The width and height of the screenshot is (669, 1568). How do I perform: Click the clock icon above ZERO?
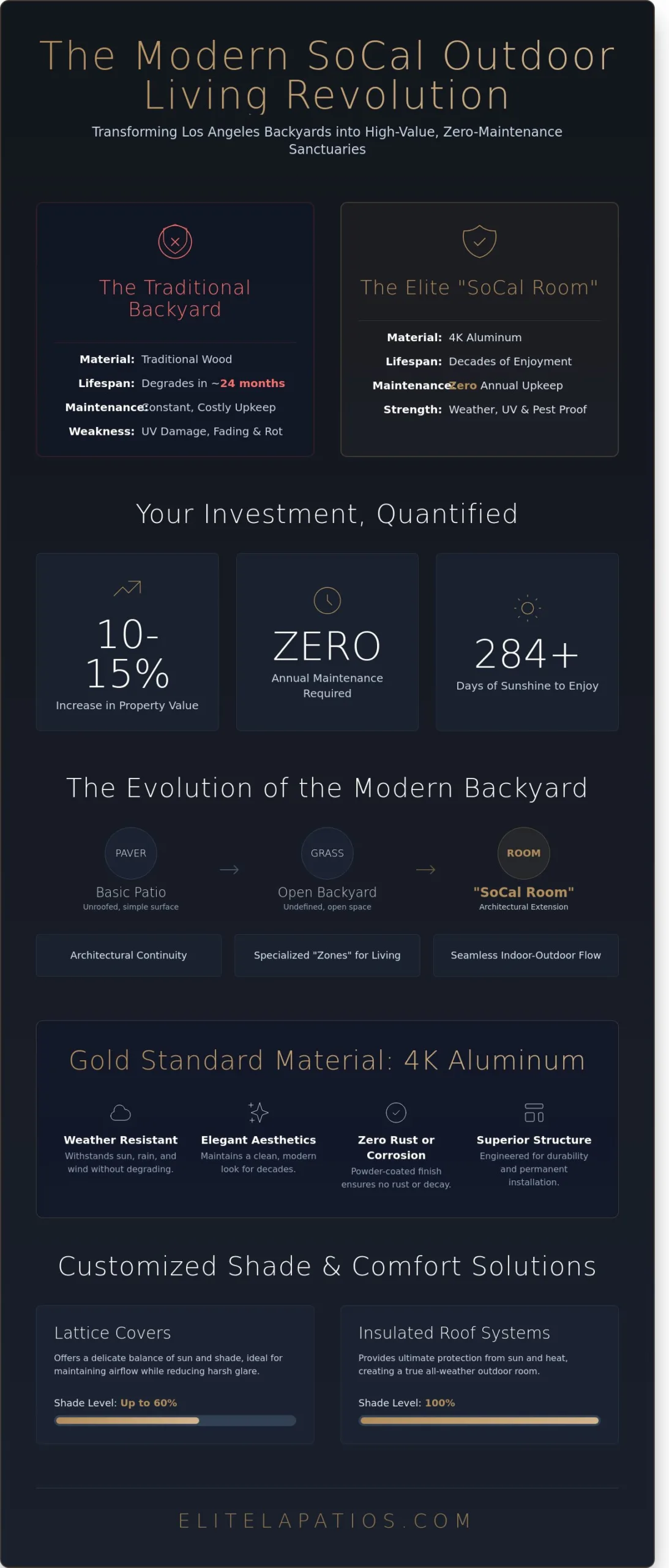[327, 600]
